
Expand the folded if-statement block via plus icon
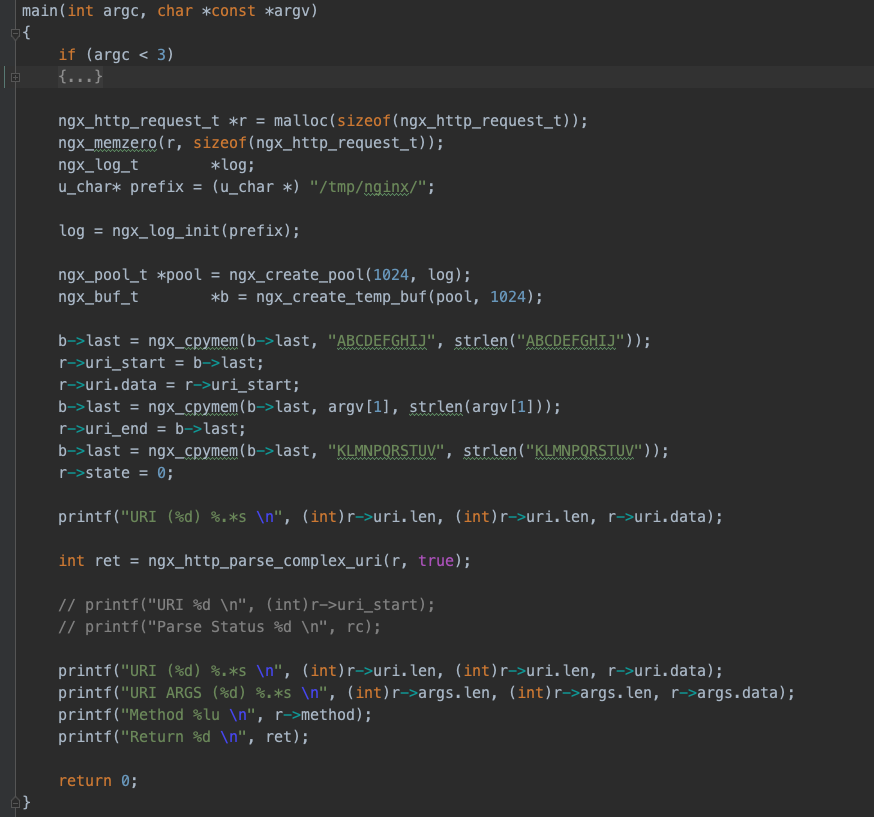[14, 76]
